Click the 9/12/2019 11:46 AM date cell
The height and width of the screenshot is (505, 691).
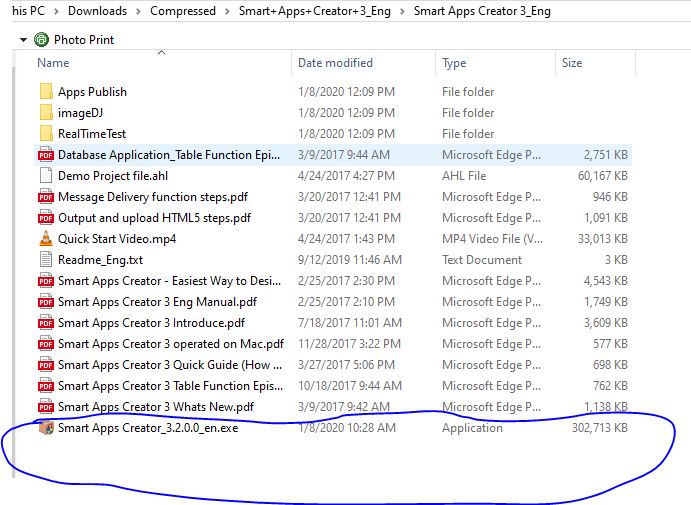tap(349, 260)
